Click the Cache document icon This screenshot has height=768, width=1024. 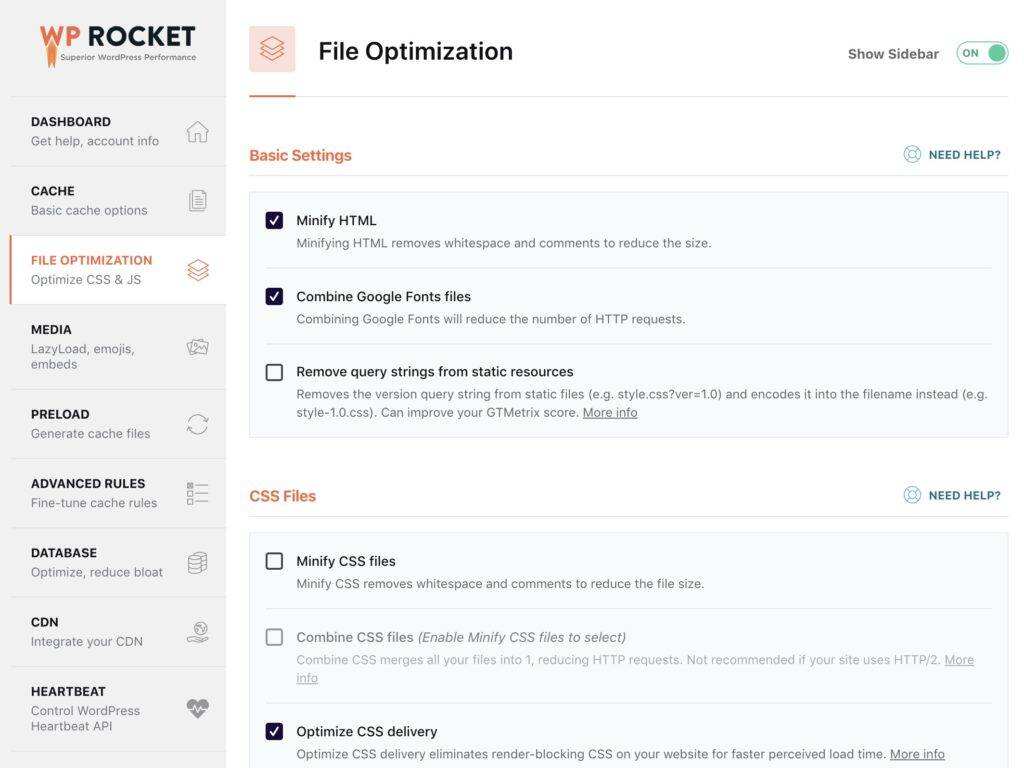(x=197, y=201)
